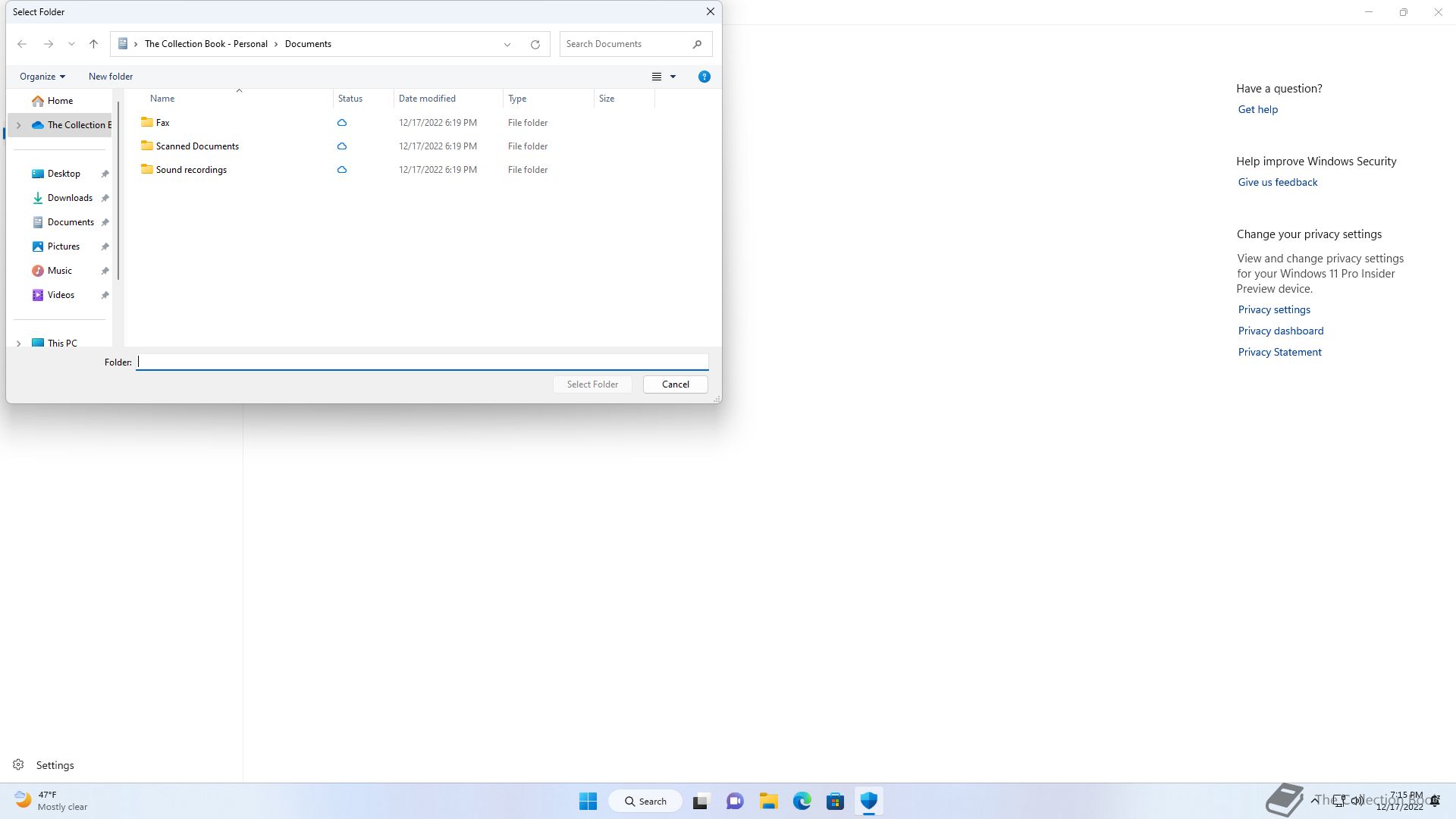Select Downloads in navigation pane
Image resolution: width=1456 pixels, height=819 pixels.
[70, 198]
